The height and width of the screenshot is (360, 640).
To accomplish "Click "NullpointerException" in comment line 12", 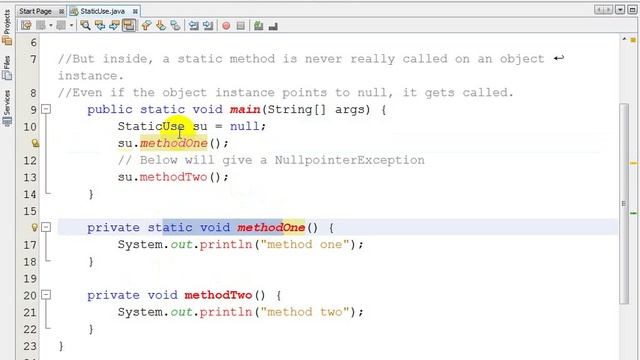I will pyautogui.click(x=350, y=160).
